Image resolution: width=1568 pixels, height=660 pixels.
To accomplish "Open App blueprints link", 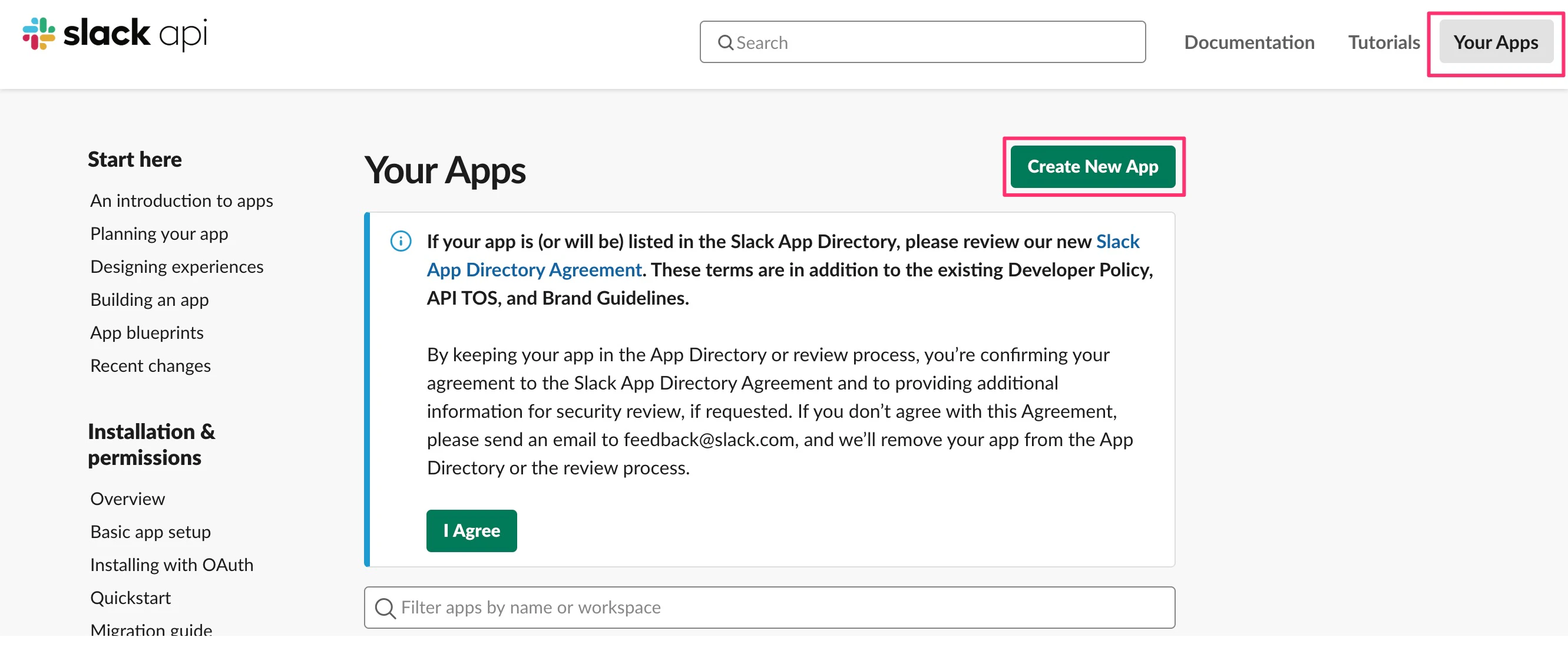I will [147, 332].
